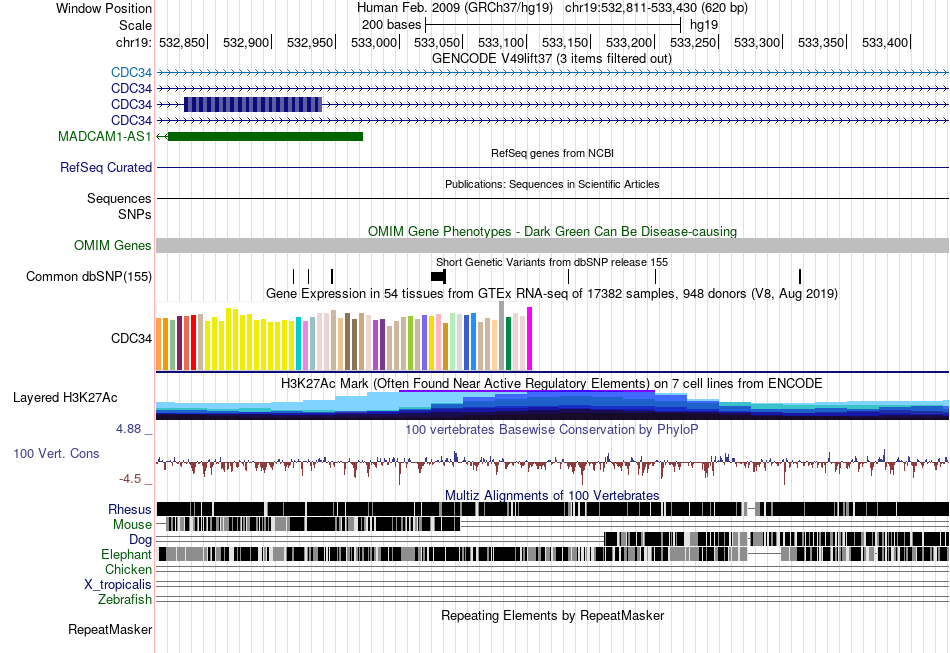This screenshot has height=653, width=950.
Task: Click 'Repeating Elements by RepeatMasker' title
Action: (x=553, y=615)
